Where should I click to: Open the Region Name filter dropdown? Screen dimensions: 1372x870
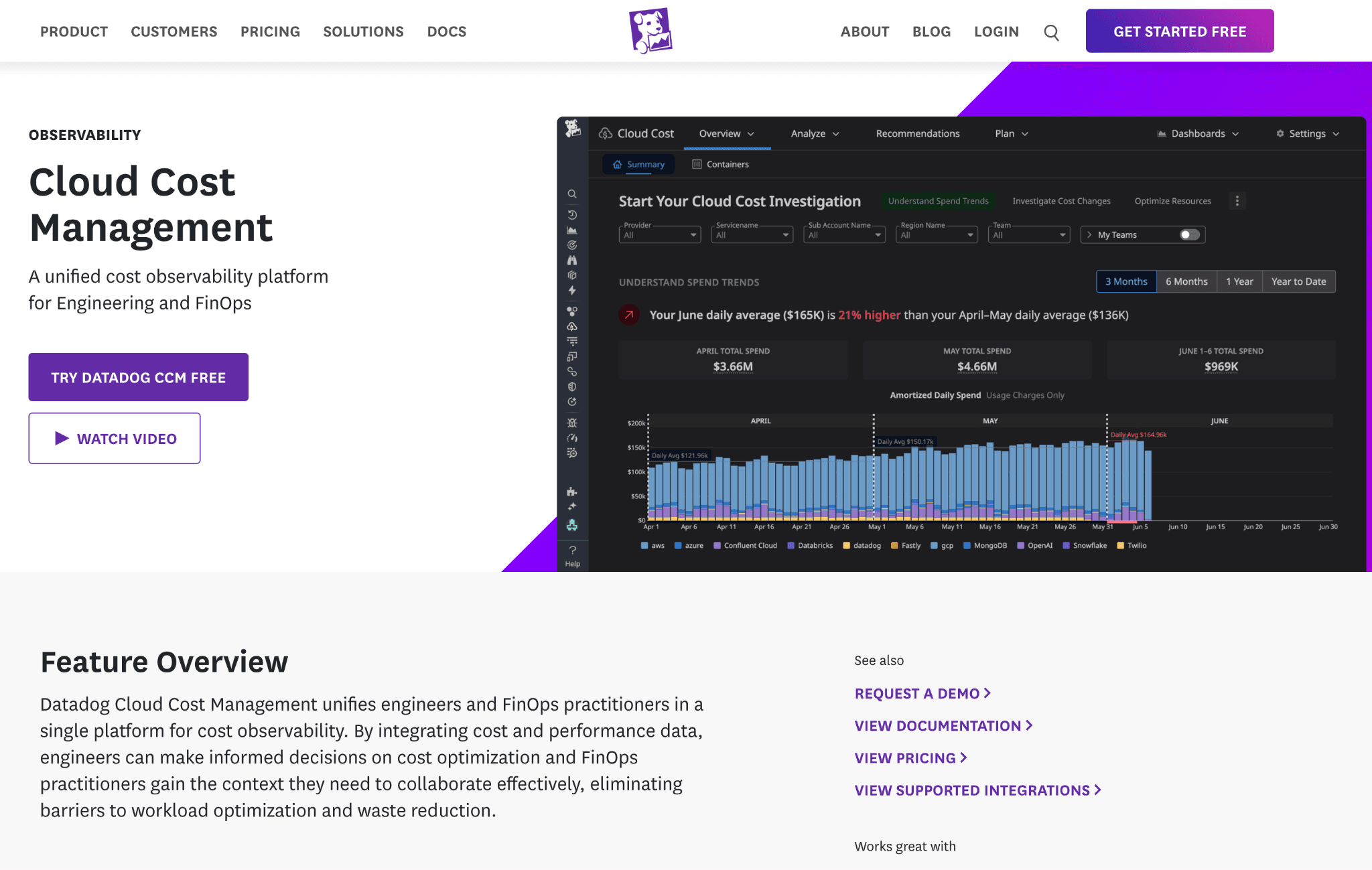(x=937, y=234)
